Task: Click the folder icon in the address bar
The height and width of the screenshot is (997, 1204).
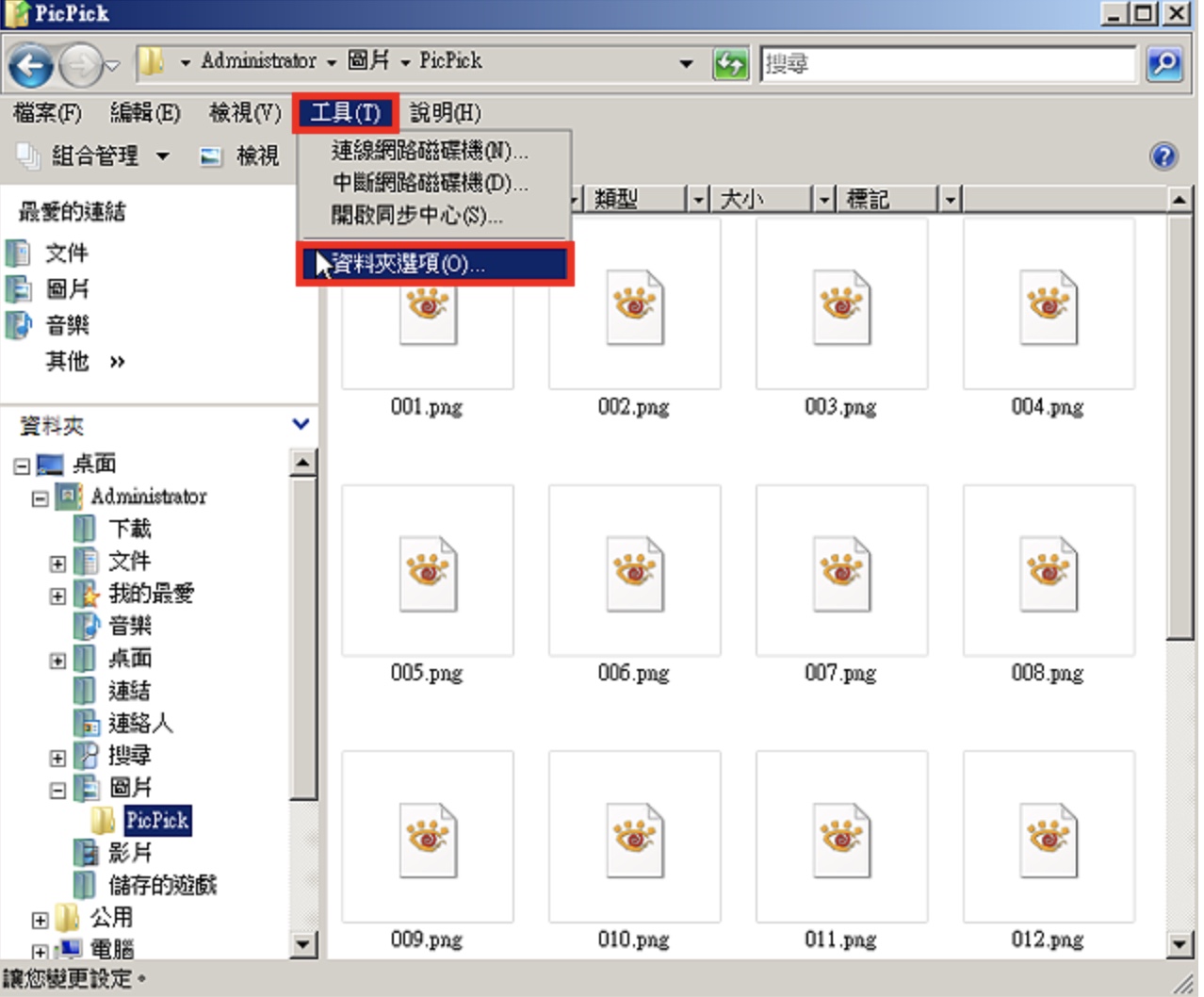Action: pos(152,63)
